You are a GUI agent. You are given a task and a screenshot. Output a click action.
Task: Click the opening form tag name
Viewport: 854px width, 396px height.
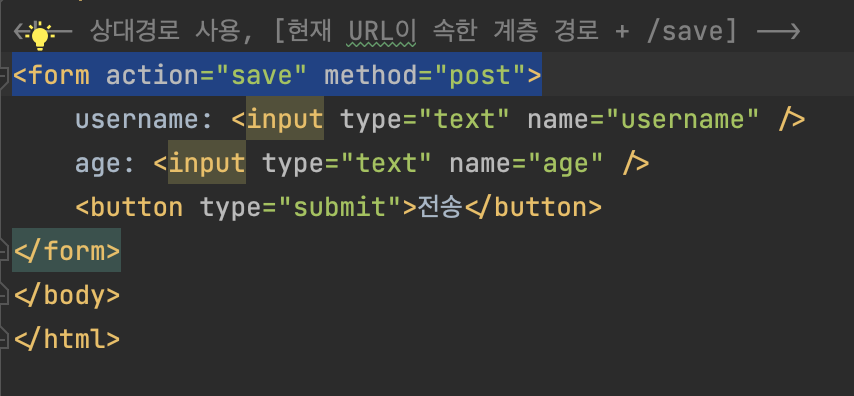59,75
